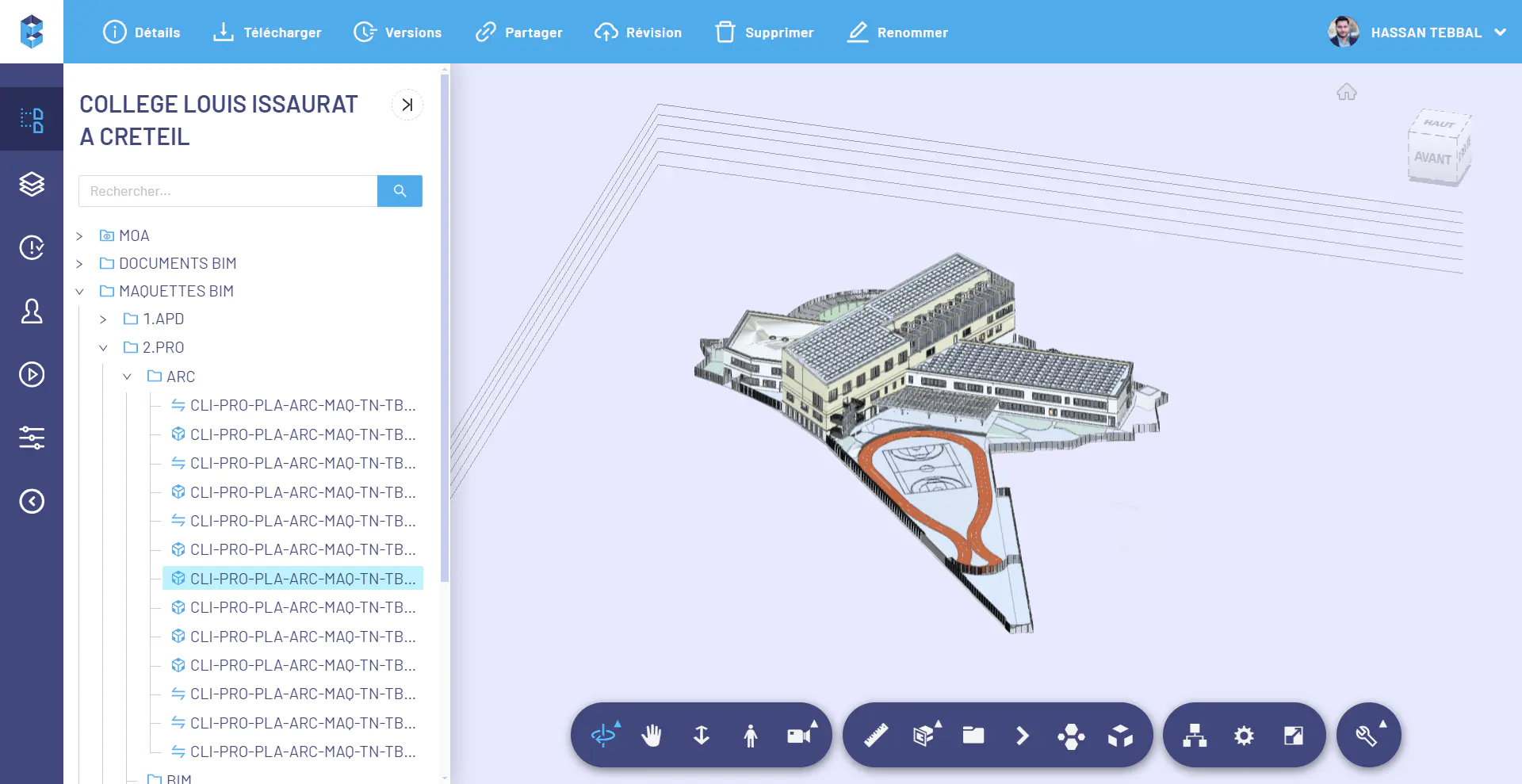The image size is (1522, 784).
Task: Click the user avatar photo
Action: (x=1344, y=32)
